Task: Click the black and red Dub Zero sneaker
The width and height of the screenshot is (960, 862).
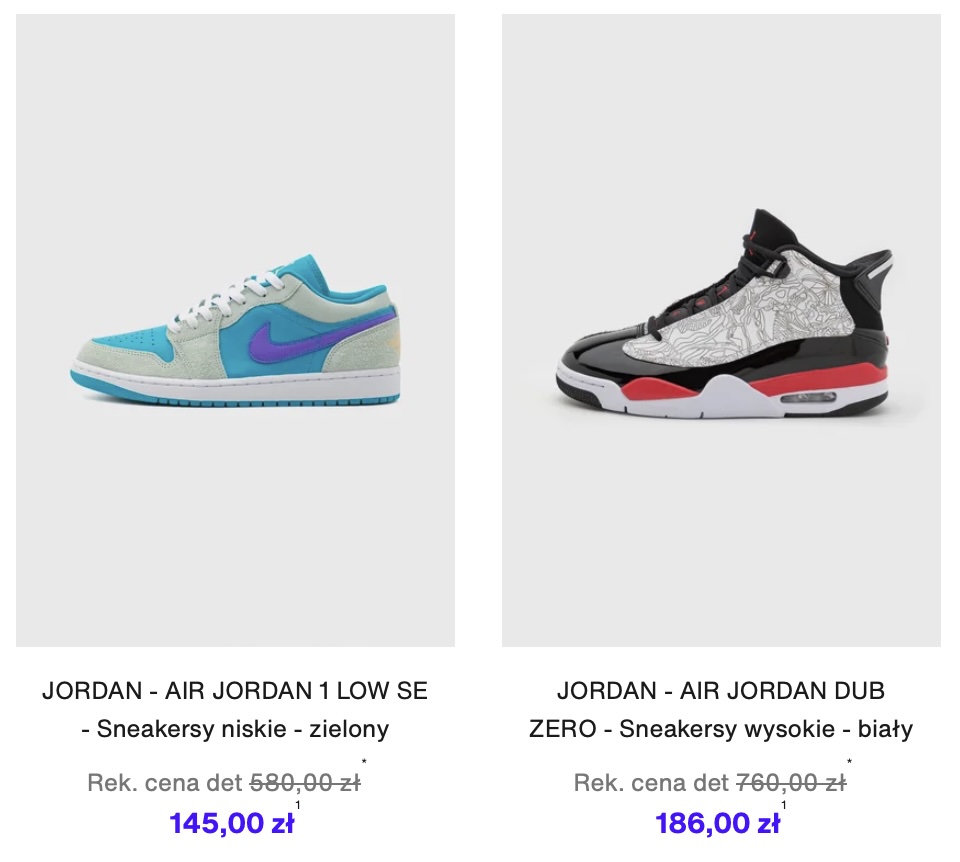Action: (724, 313)
